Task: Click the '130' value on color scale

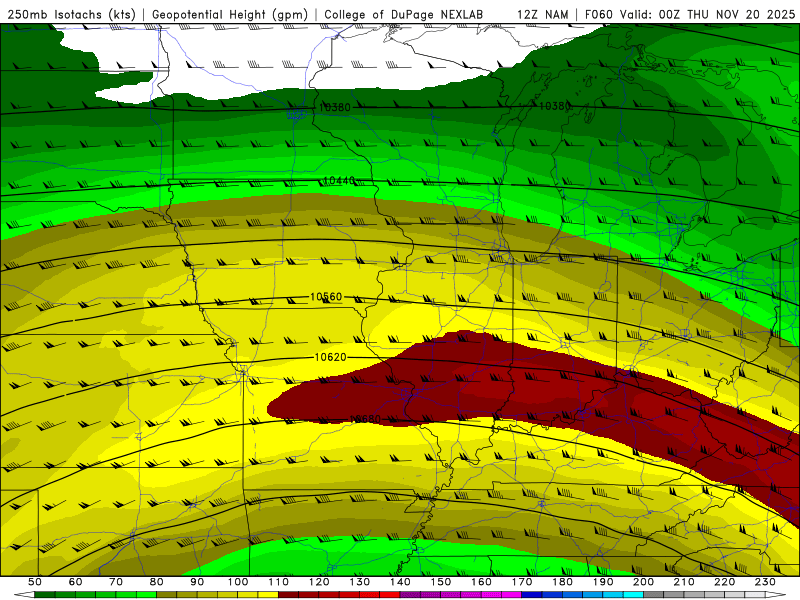Action: [360, 582]
